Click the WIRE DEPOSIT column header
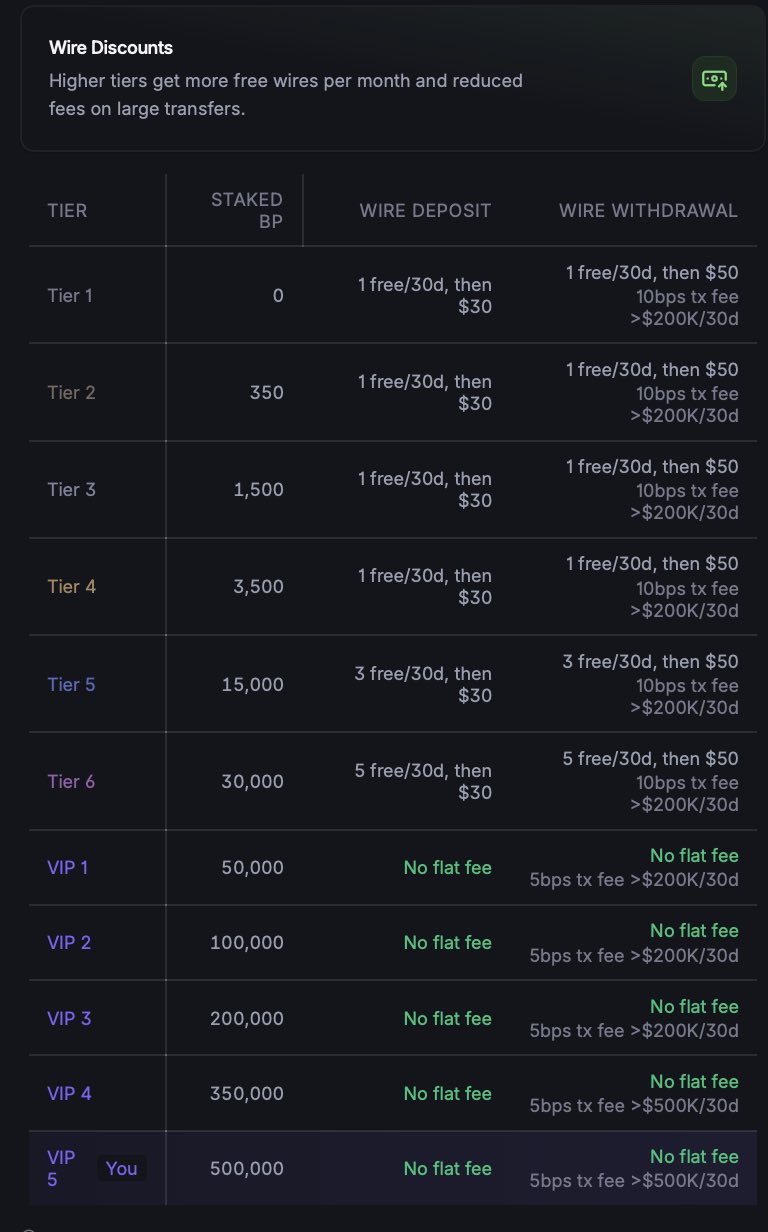The height and width of the screenshot is (1232, 768). 426,211
